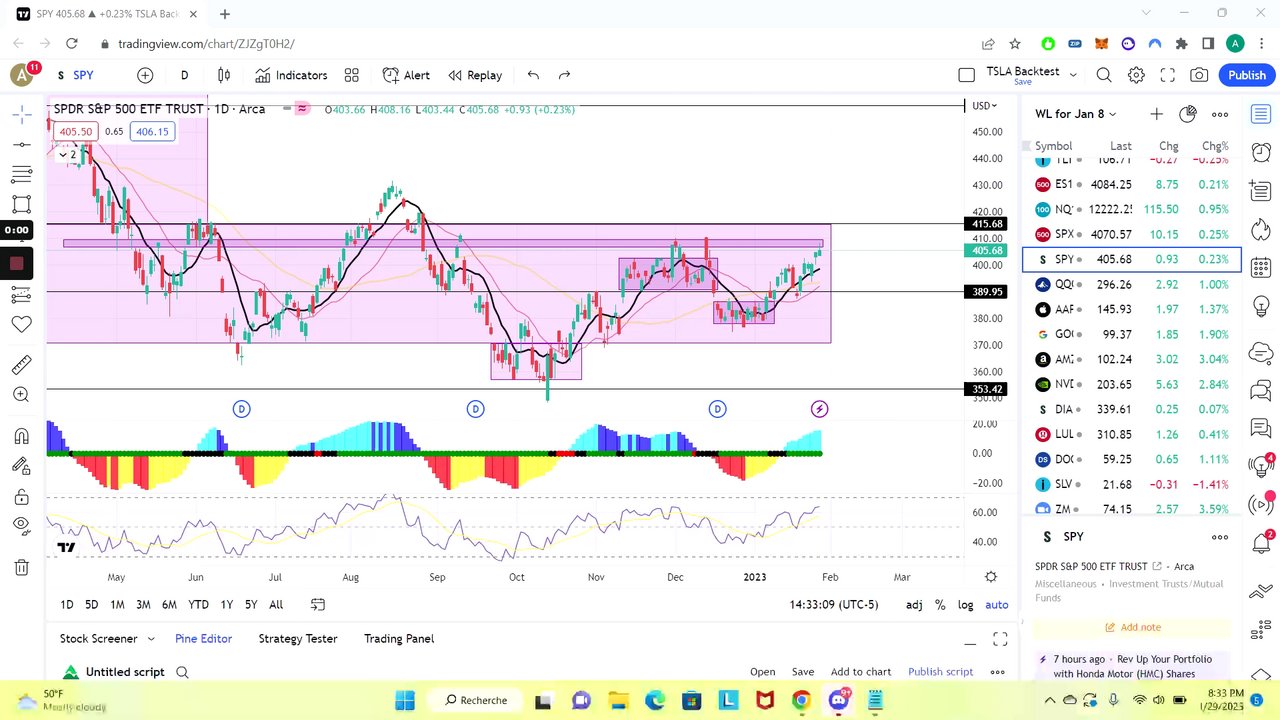Image resolution: width=1280 pixels, height=720 pixels.
Task: Select the ruler measure tool
Action: 22,364
